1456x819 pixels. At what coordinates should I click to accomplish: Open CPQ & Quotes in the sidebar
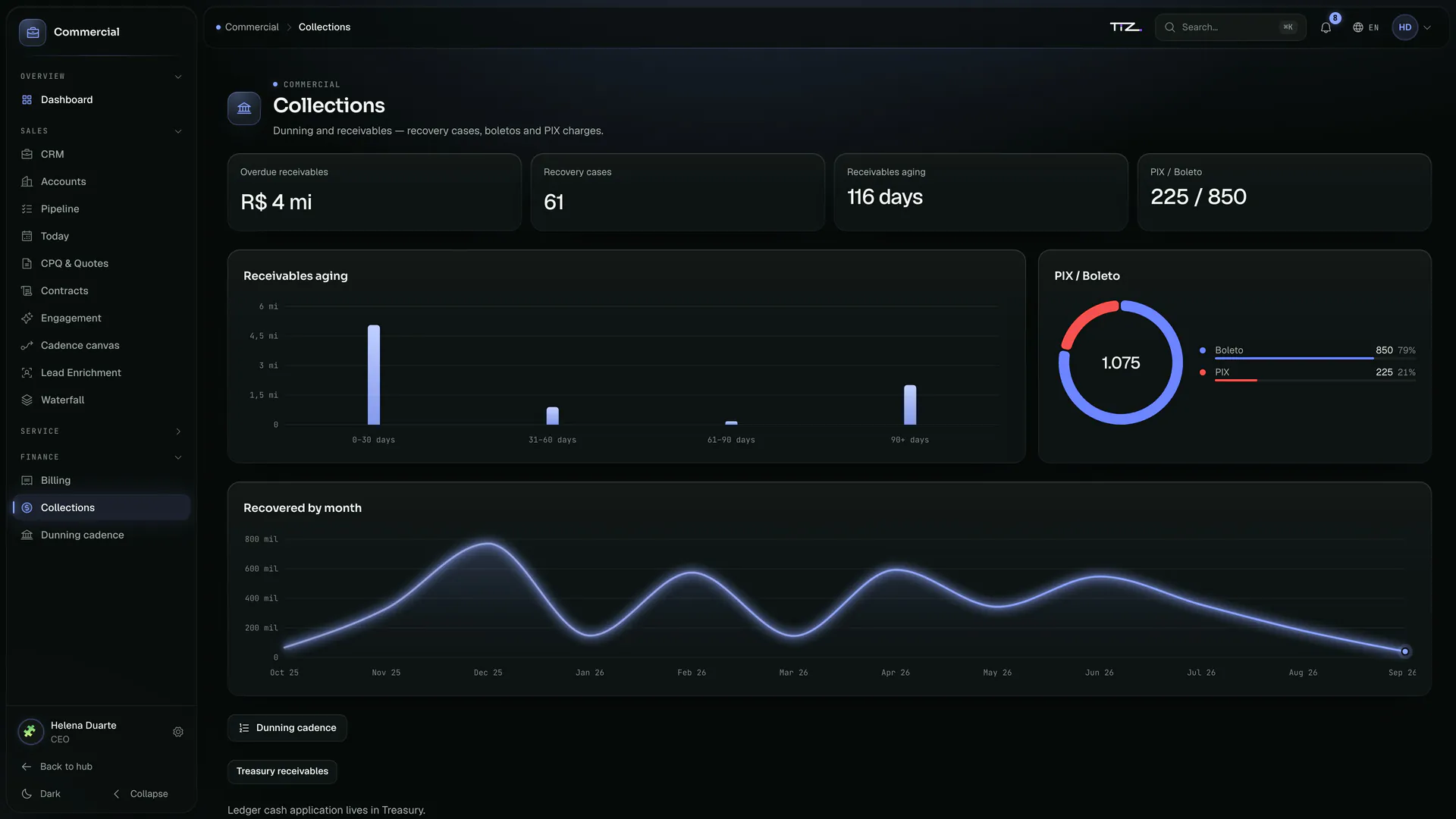point(101,263)
